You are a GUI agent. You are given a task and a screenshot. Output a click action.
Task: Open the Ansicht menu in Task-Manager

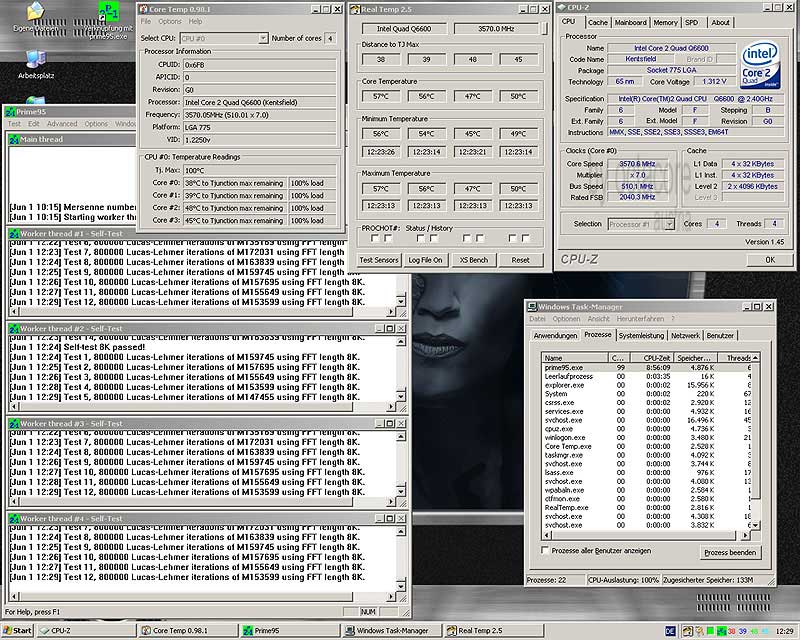598,318
